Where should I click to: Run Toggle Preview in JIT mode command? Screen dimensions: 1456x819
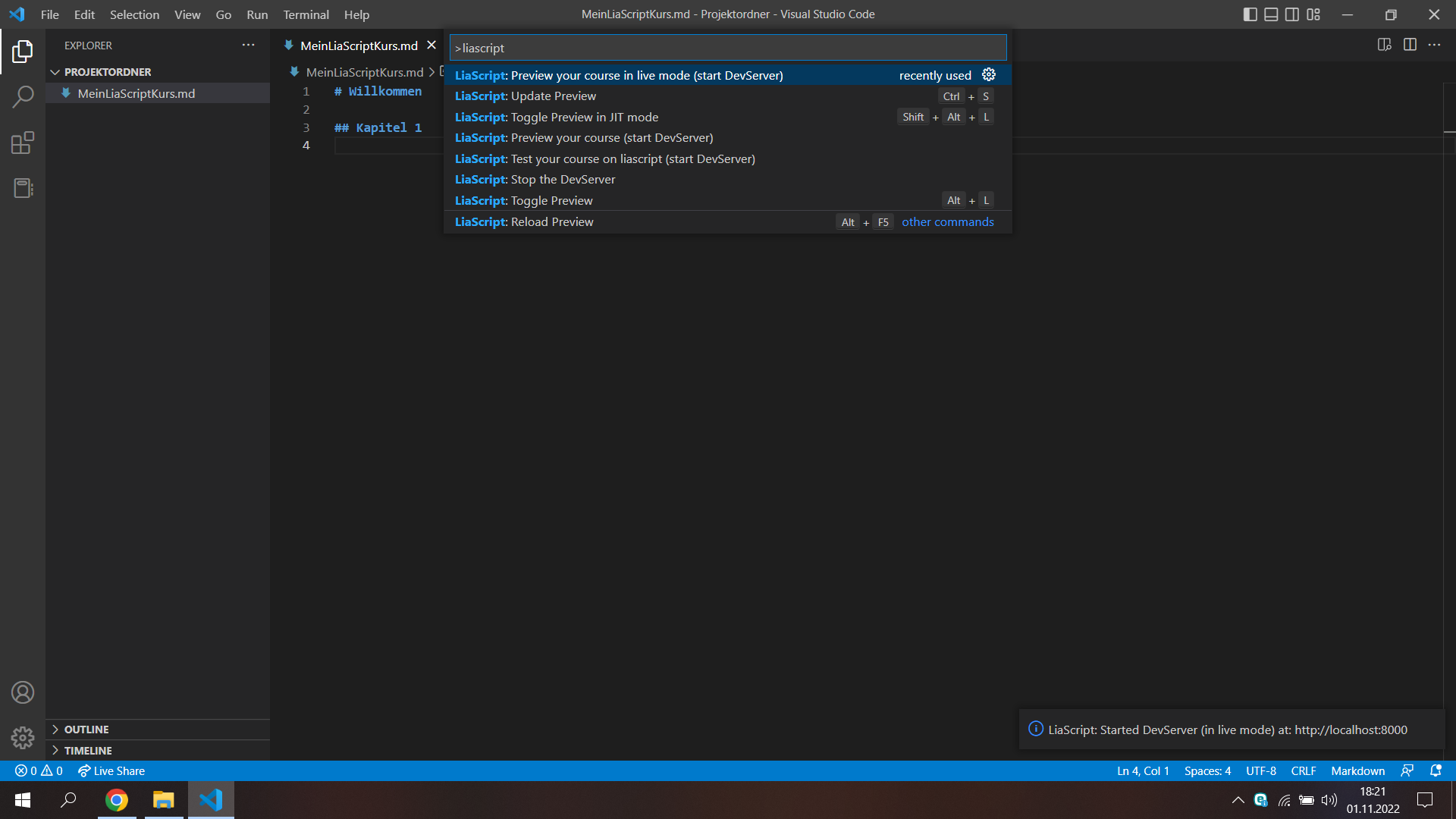[x=728, y=117]
